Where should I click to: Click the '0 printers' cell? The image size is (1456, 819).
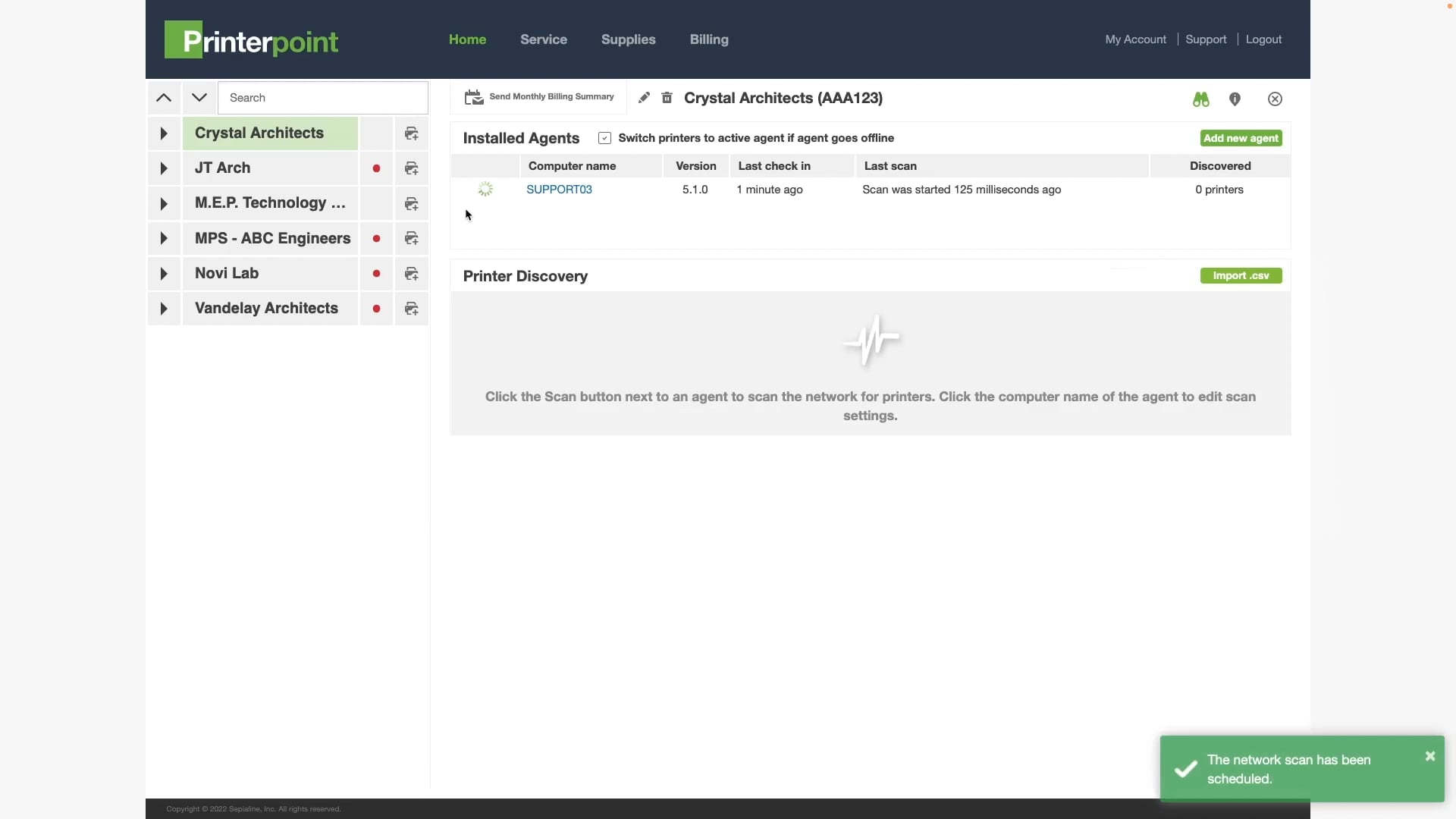pyautogui.click(x=1219, y=190)
